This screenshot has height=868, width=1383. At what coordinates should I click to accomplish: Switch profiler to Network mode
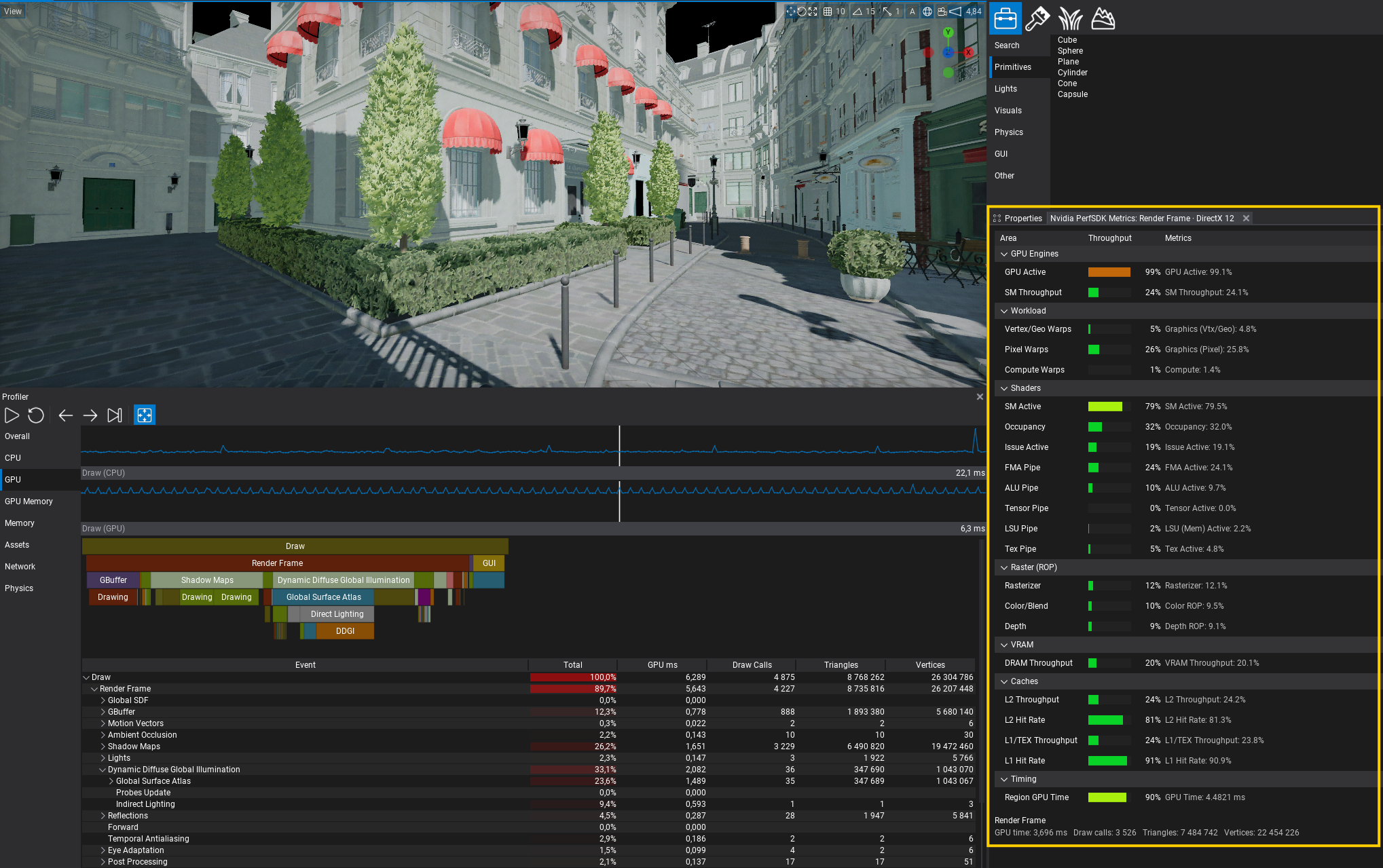(40, 567)
